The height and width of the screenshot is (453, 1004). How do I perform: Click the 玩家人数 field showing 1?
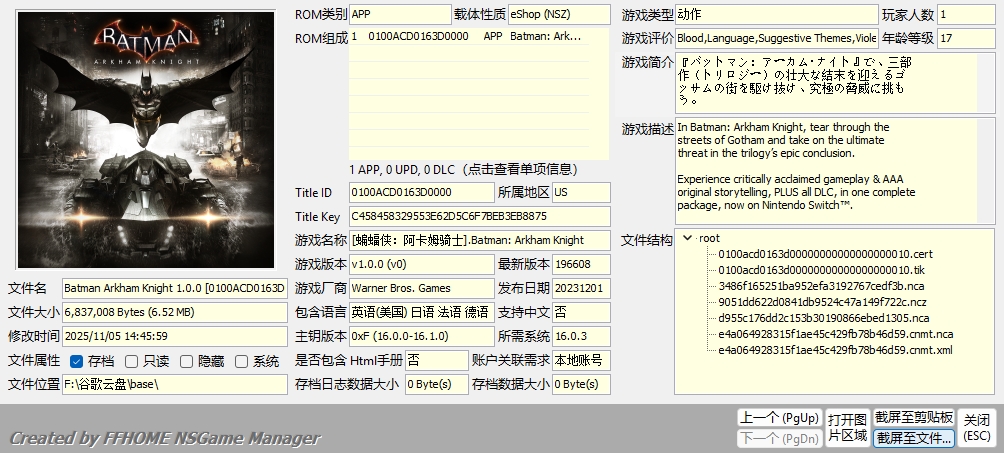coord(966,14)
